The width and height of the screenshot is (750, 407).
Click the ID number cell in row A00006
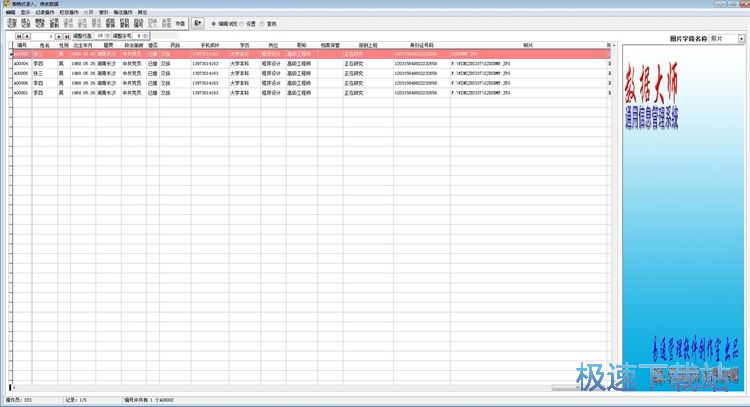(x=421, y=83)
